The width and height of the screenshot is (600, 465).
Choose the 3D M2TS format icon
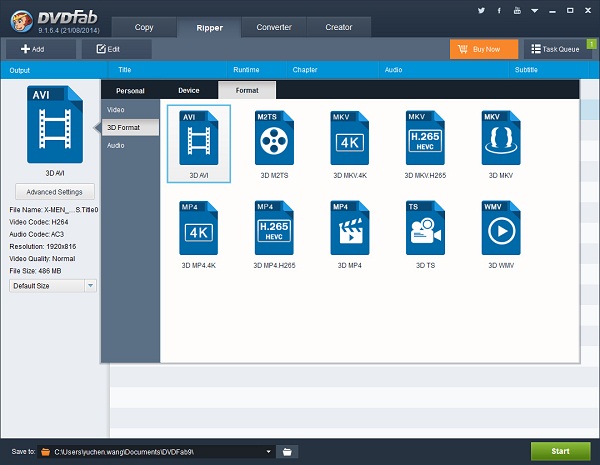pyautogui.click(x=274, y=138)
